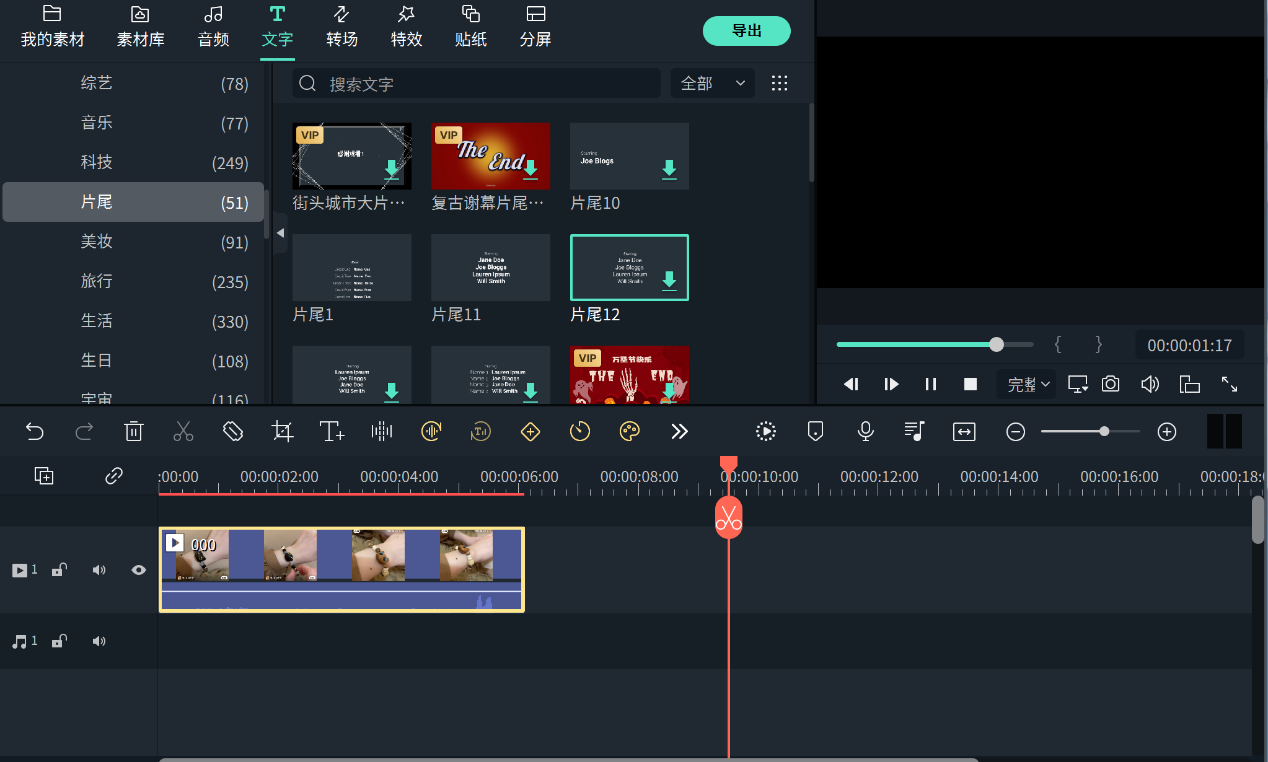Add a keyframe with the diamond icon
Screen dimensions: 1268x762
pos(530,431)
